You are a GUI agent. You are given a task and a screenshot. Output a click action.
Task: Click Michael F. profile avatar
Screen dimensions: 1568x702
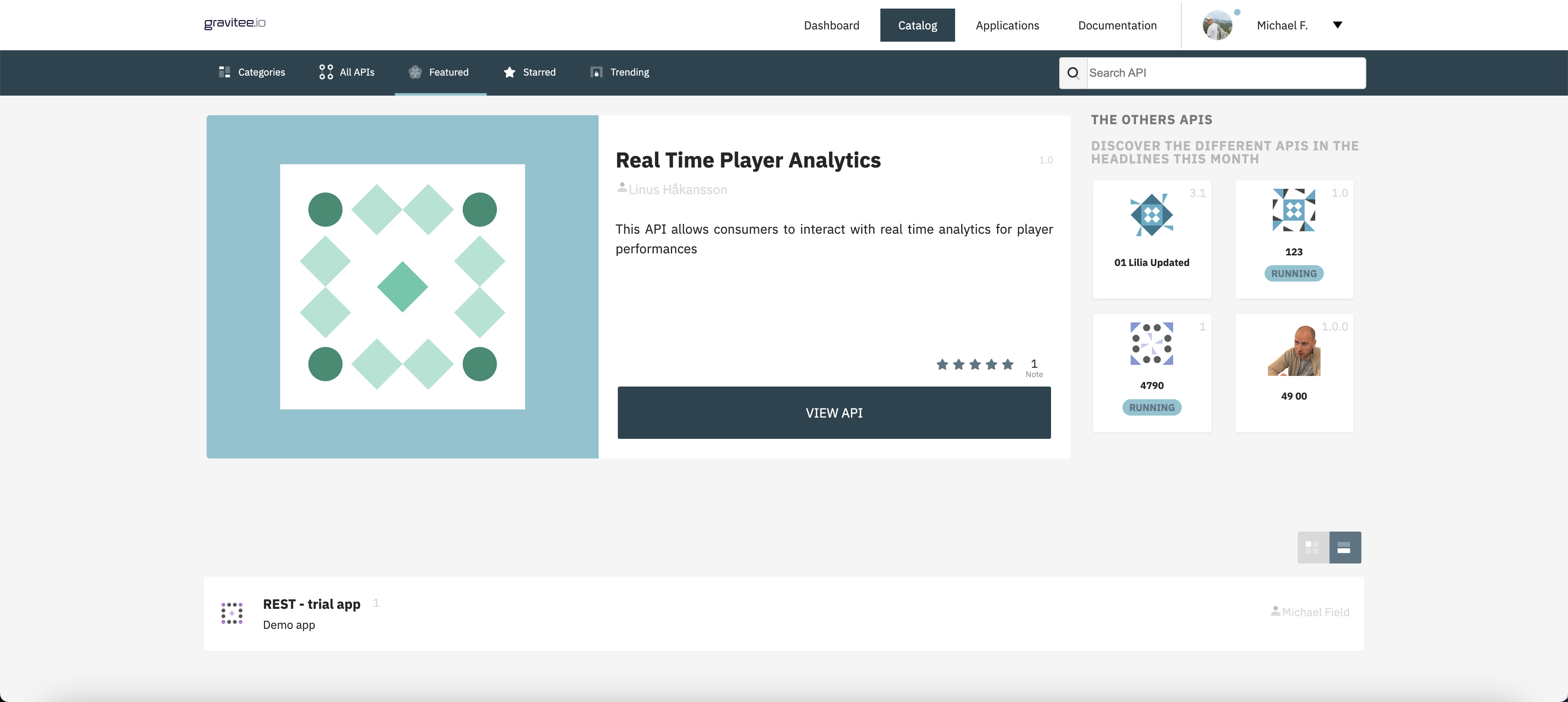pyautogui.click(x=1217, y=25)
